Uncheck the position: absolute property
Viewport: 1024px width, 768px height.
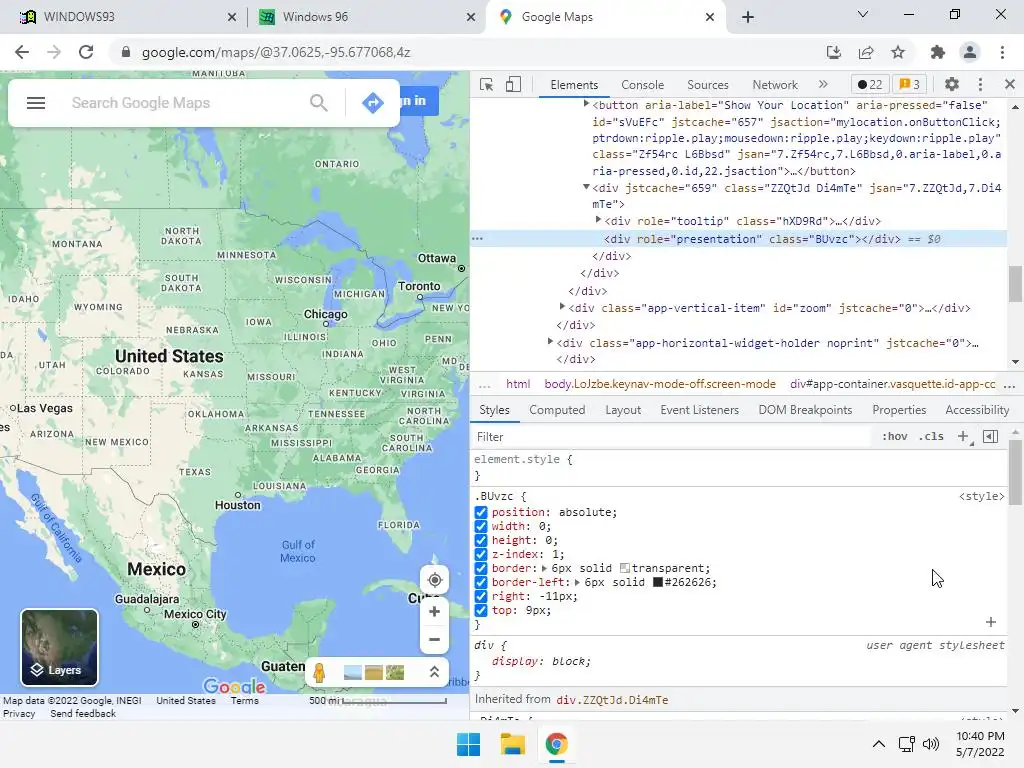[481, 512]
